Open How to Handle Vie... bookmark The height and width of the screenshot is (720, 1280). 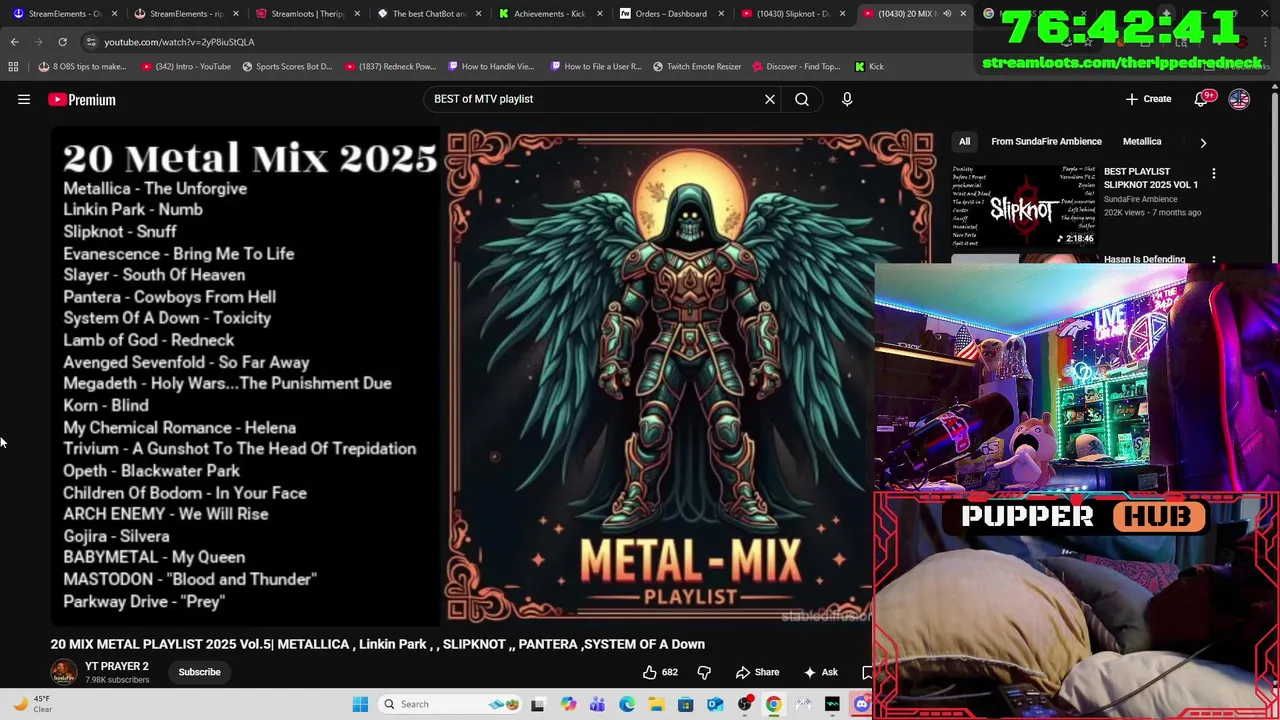pyautogui.click(x=491, y=67)
